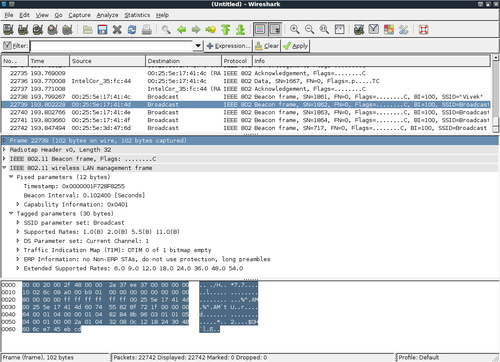Expand ERP Information node
The width and height of the screenshot is (500, 362).
pos(18,259)
